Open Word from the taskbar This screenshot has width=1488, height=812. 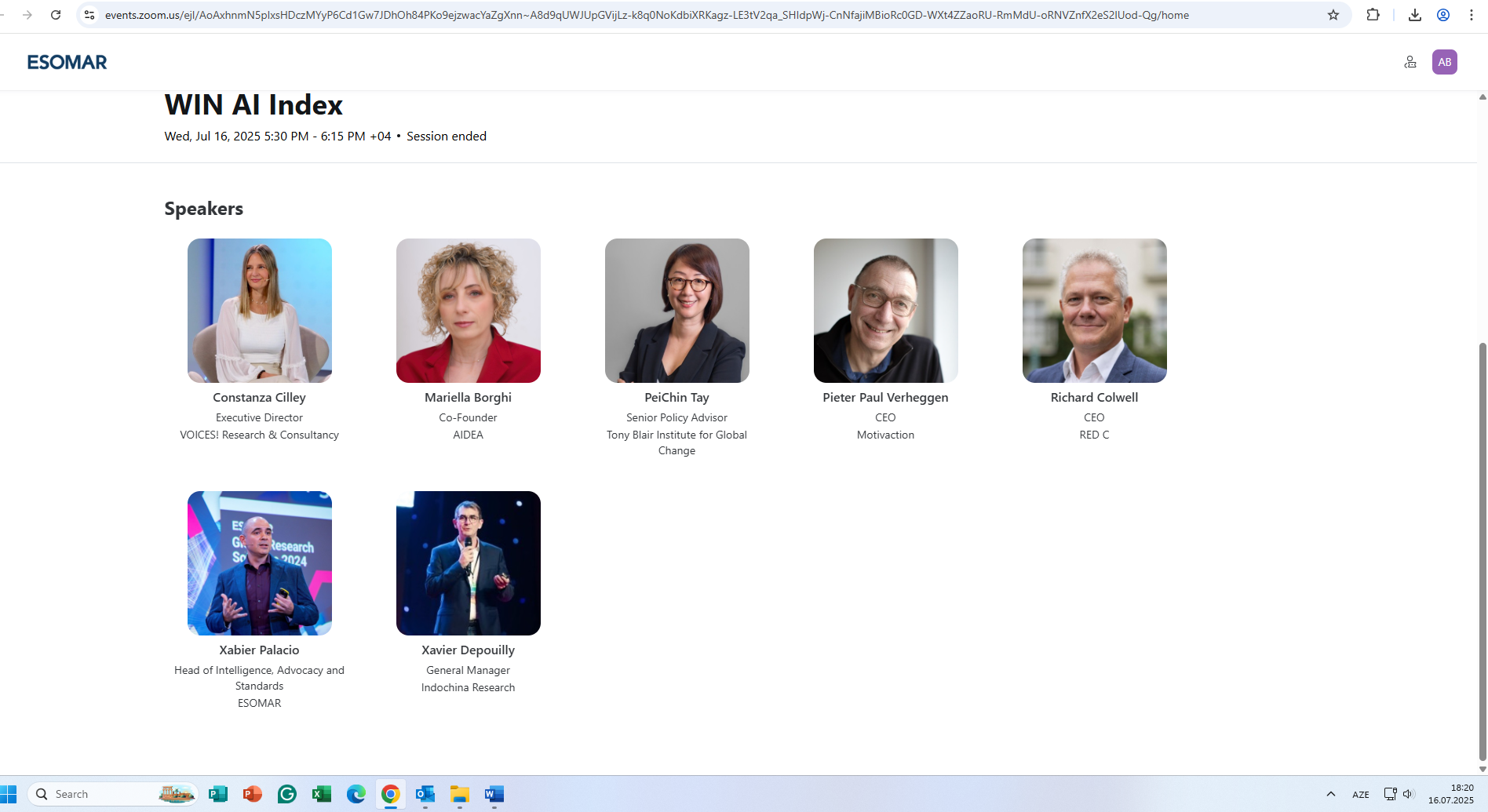pos(494,794)
